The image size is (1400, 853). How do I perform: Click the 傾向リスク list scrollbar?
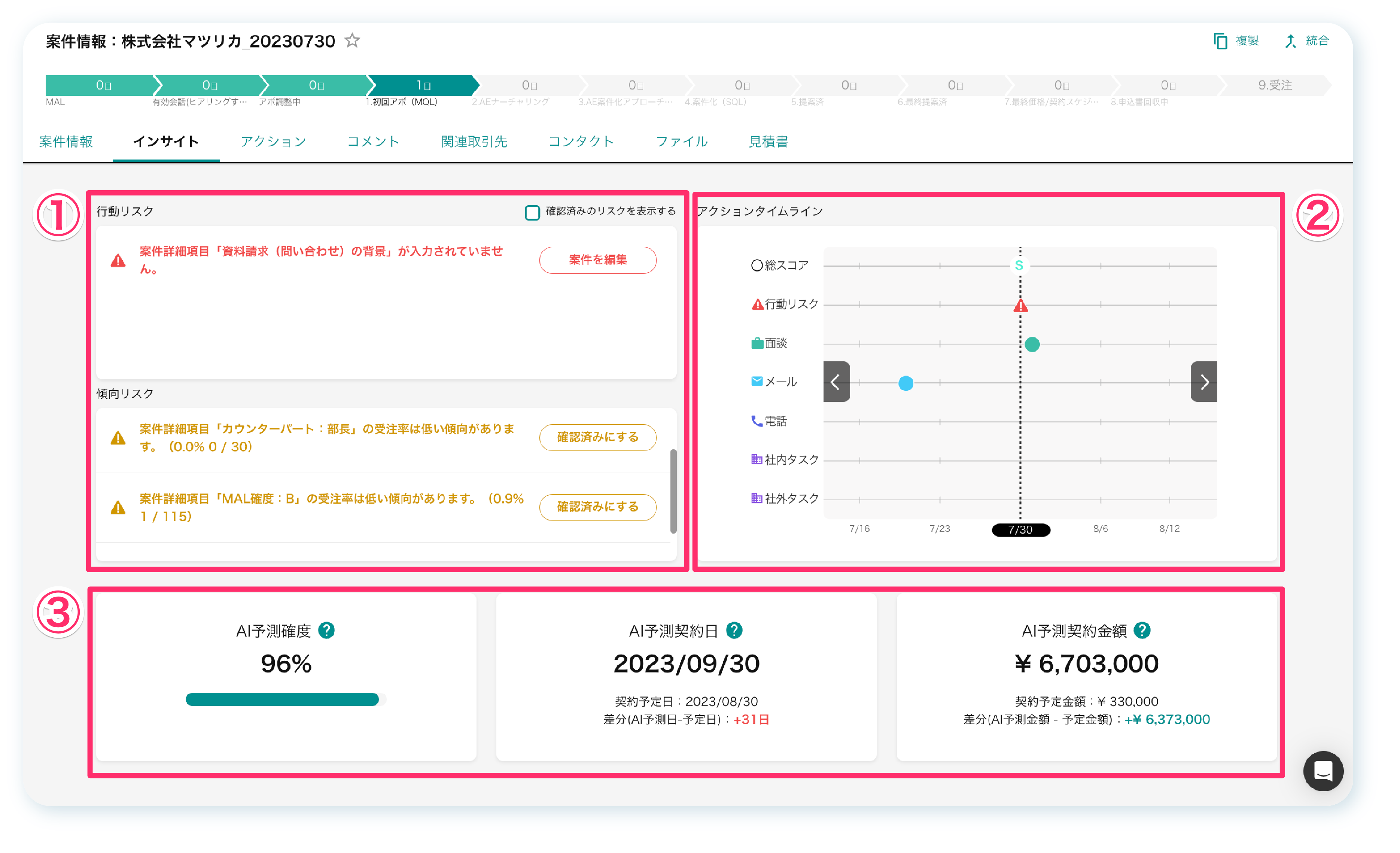[x=673, y=491]
